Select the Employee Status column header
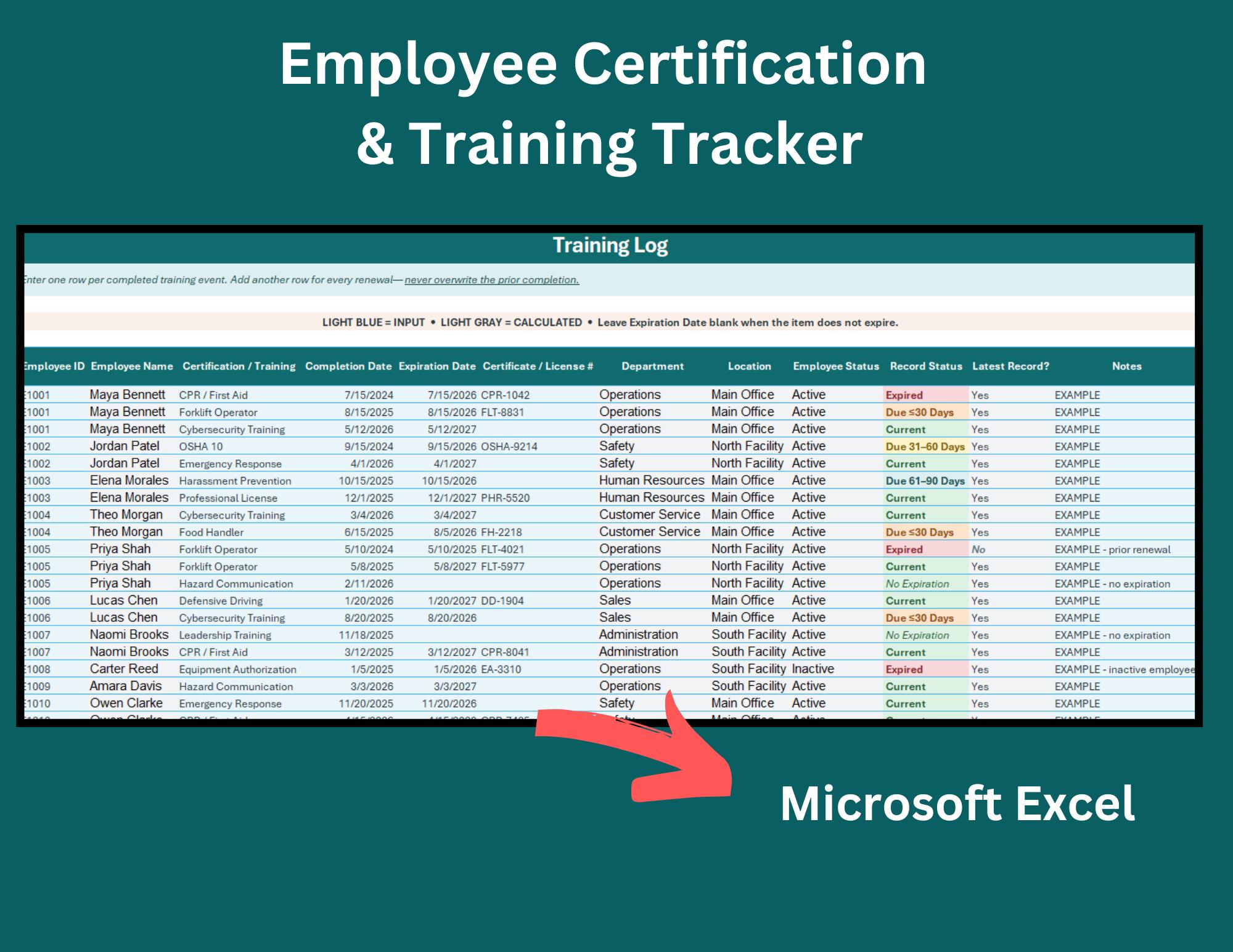 pos(836,366)
